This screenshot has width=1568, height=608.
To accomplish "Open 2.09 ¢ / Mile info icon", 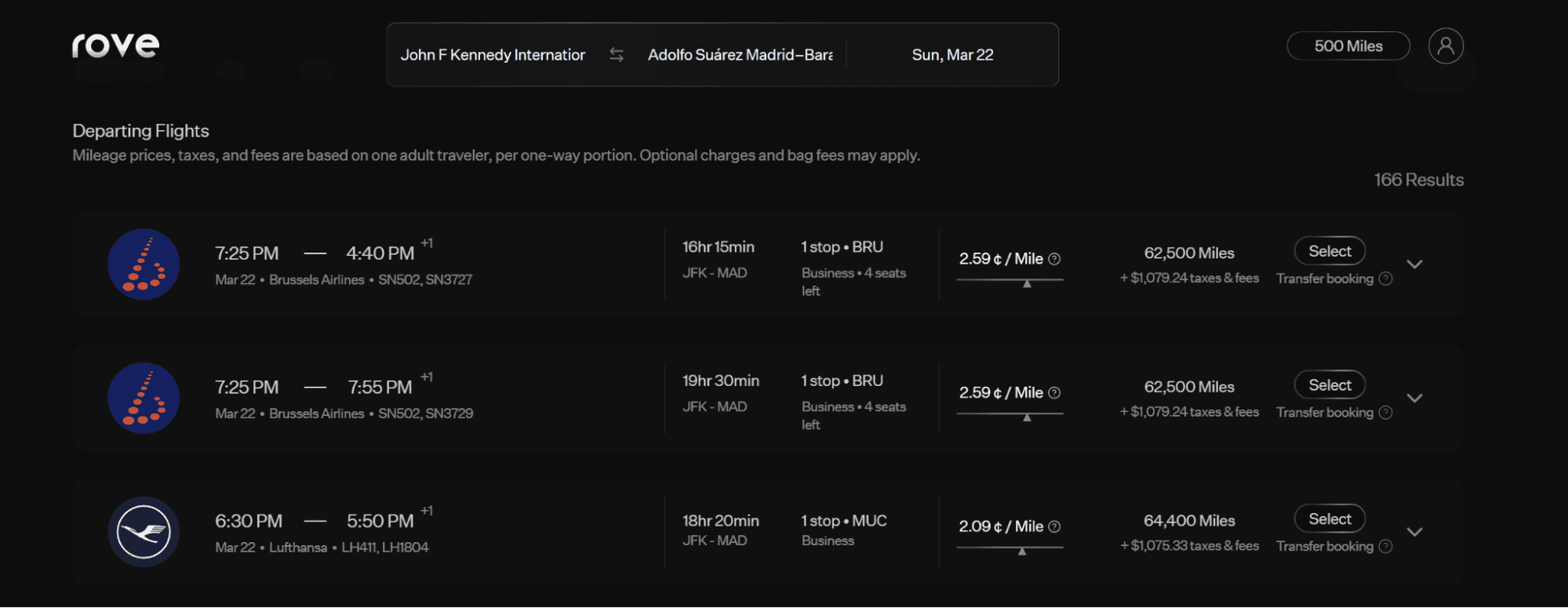I will pyautogui.click(x=1054, y=526).
